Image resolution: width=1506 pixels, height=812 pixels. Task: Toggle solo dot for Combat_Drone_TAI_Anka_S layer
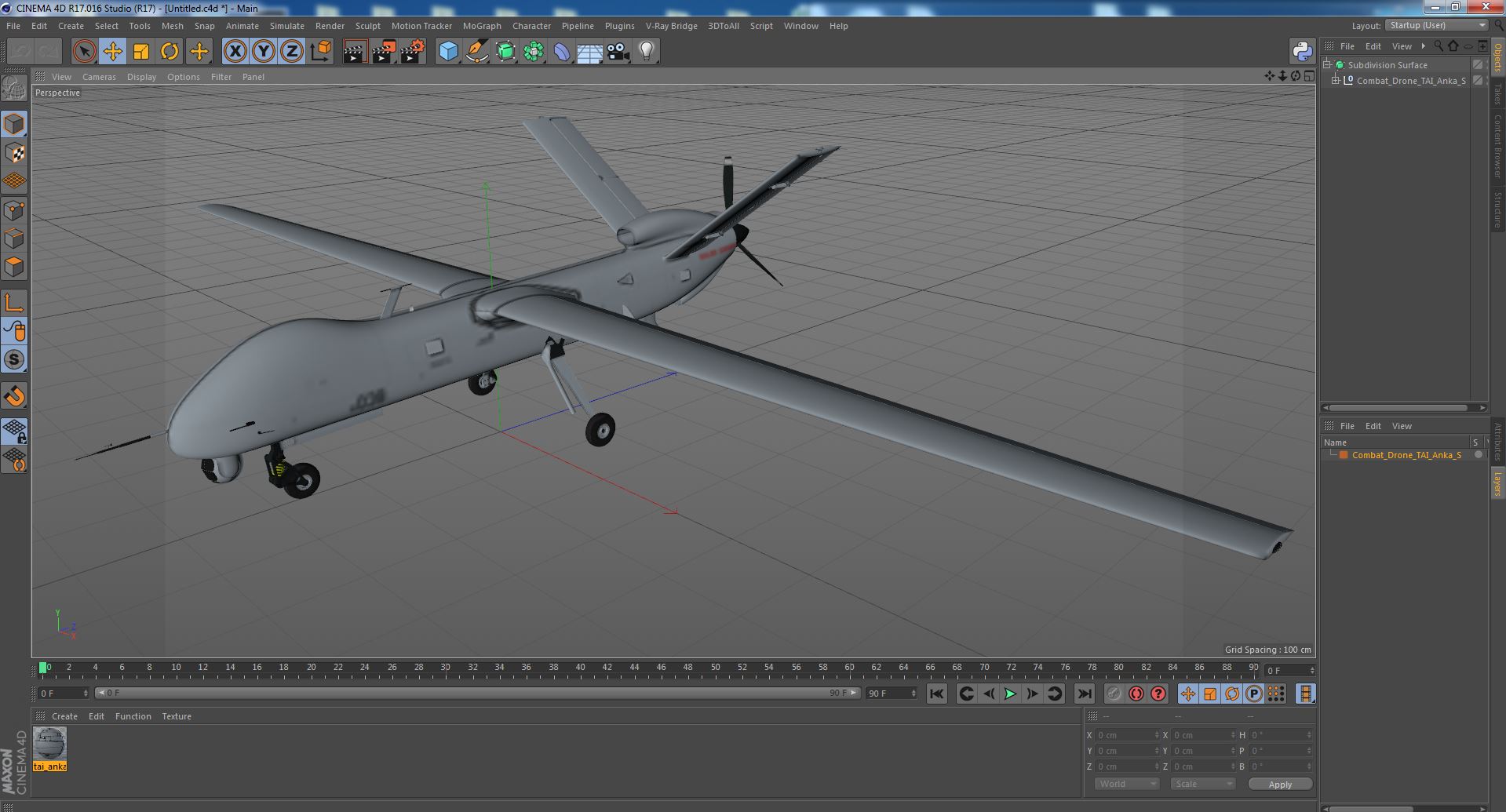[1478, 455]
